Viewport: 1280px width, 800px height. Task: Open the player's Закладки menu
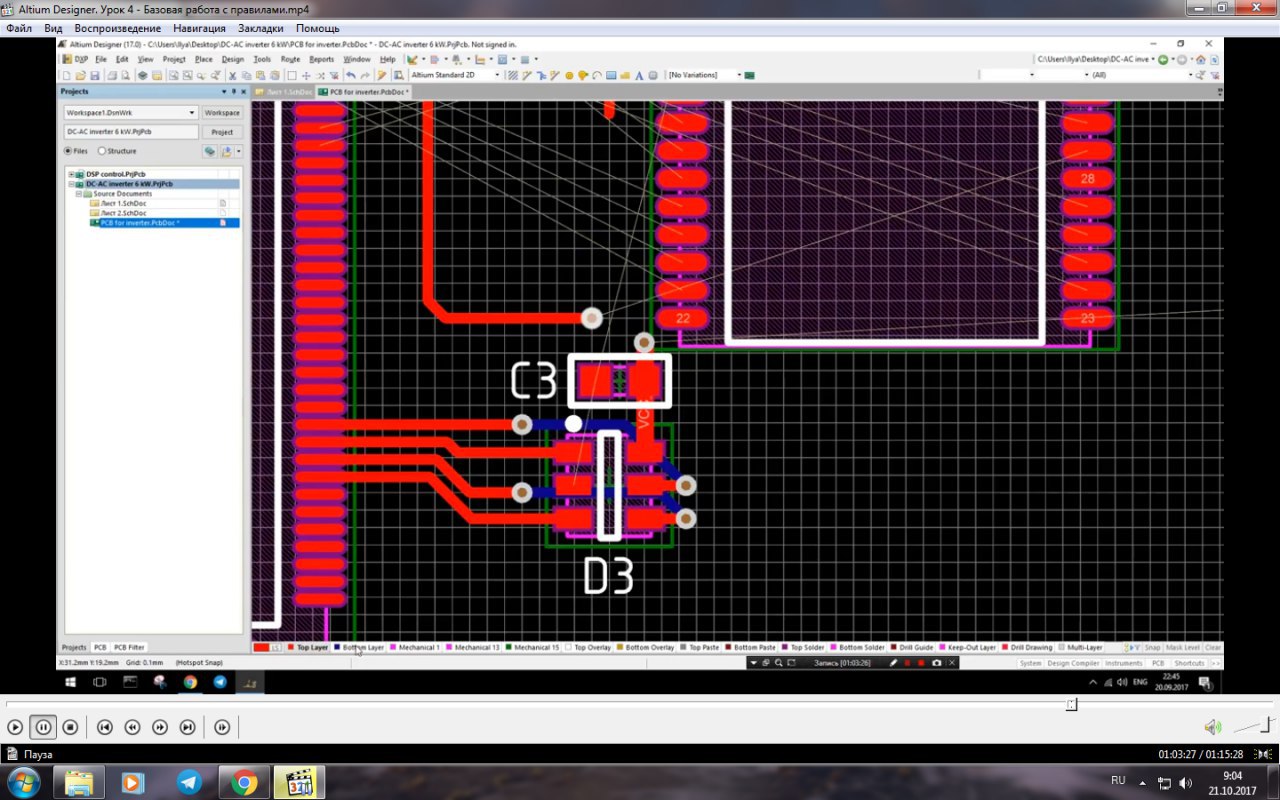262,28
